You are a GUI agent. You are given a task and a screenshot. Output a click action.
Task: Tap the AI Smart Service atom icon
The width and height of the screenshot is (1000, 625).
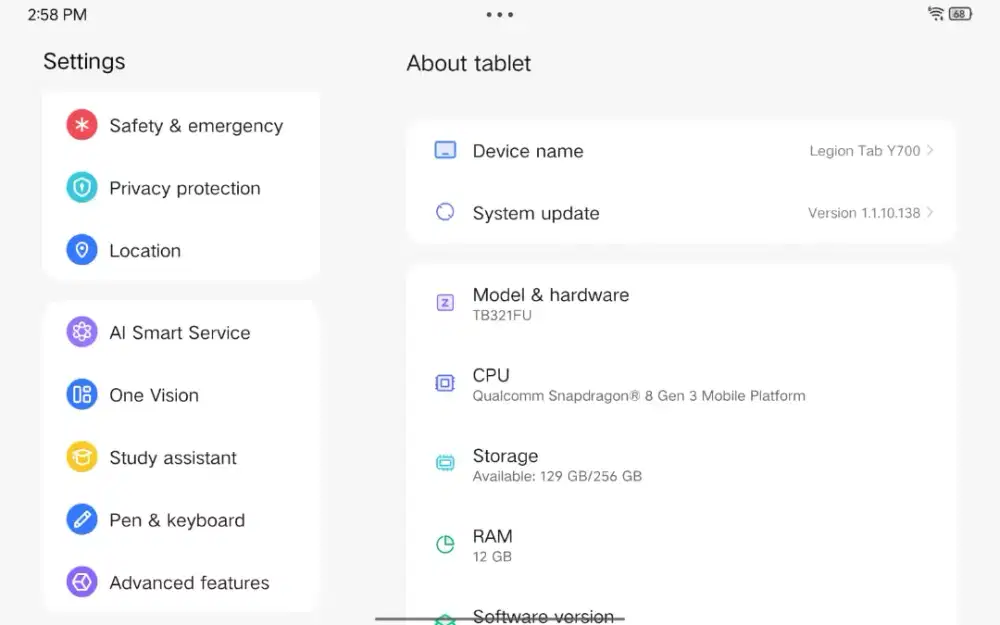click(82, 332)
